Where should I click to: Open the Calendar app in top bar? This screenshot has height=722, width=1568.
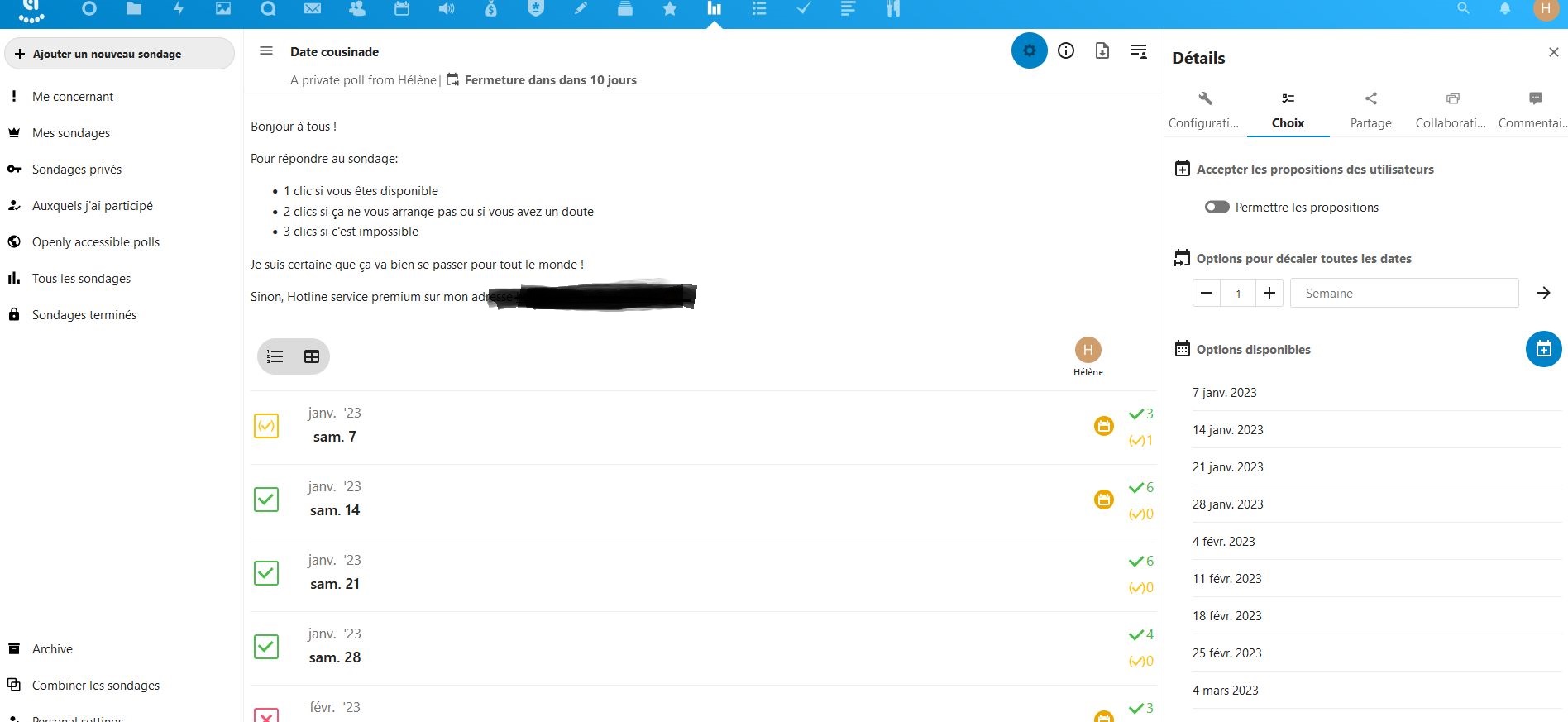pos(402,9)
